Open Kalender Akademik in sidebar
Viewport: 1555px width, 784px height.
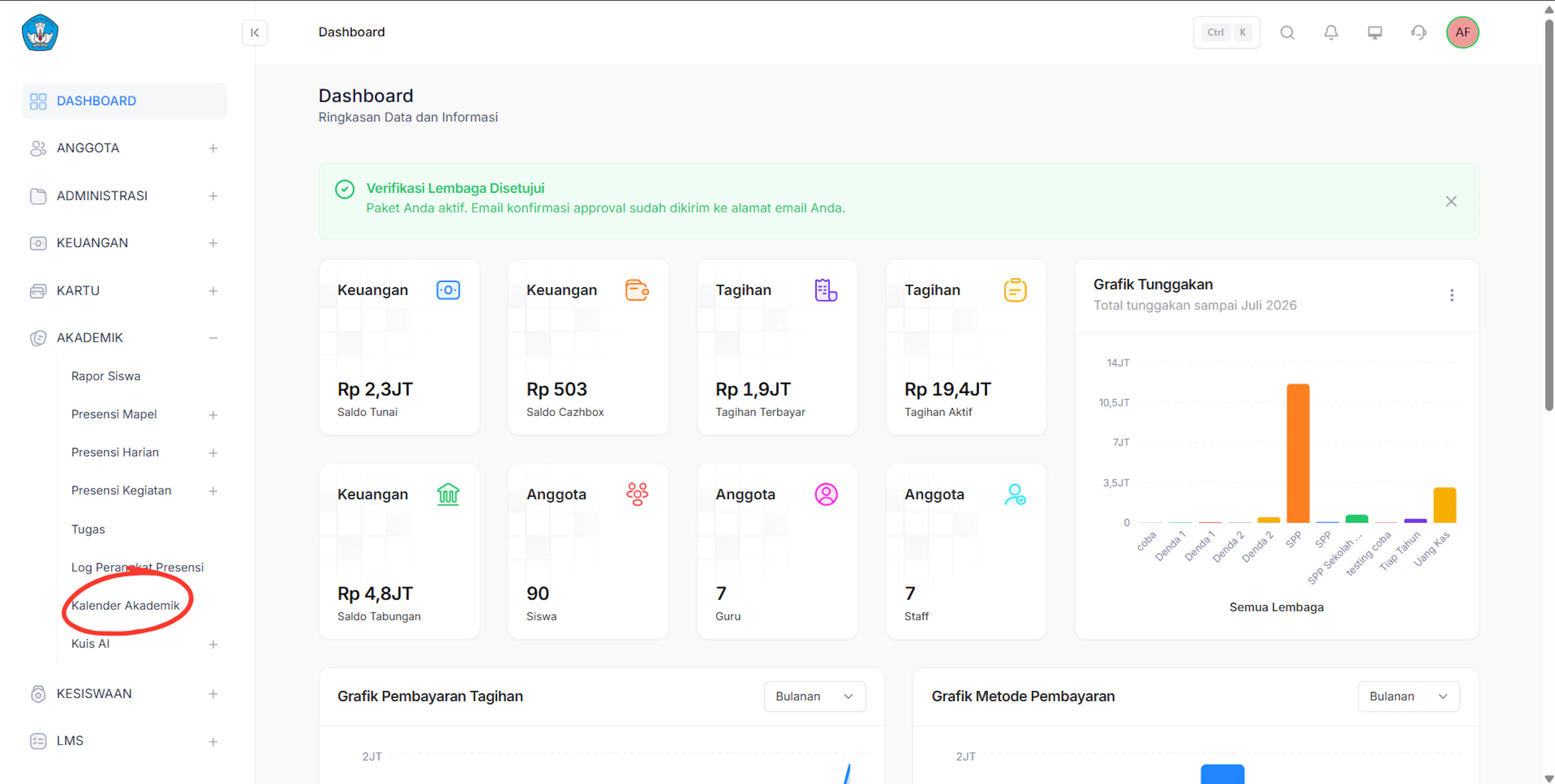[126, 605]
